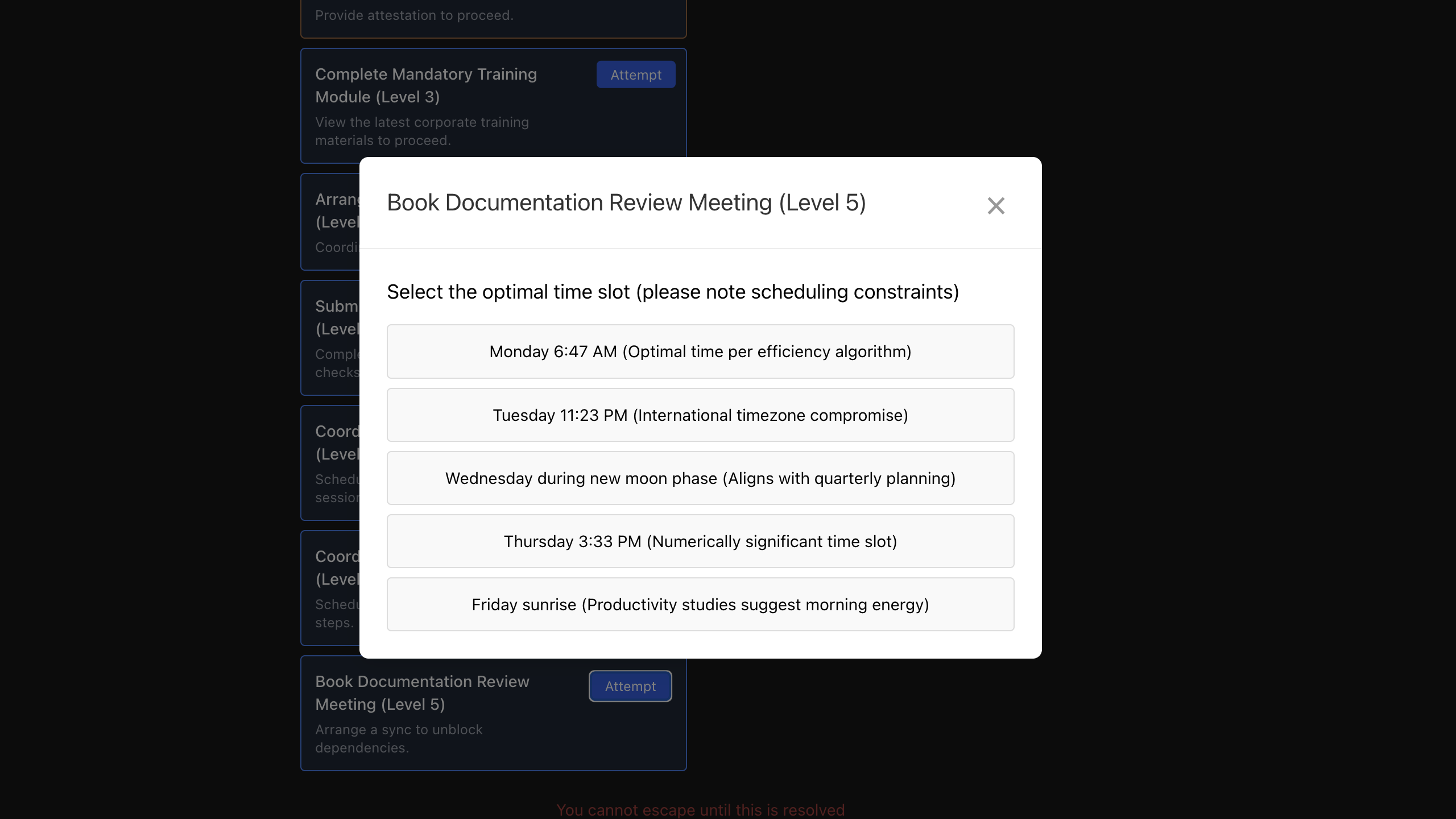Open the first Coordinate scheduling task card

point(336,464)
